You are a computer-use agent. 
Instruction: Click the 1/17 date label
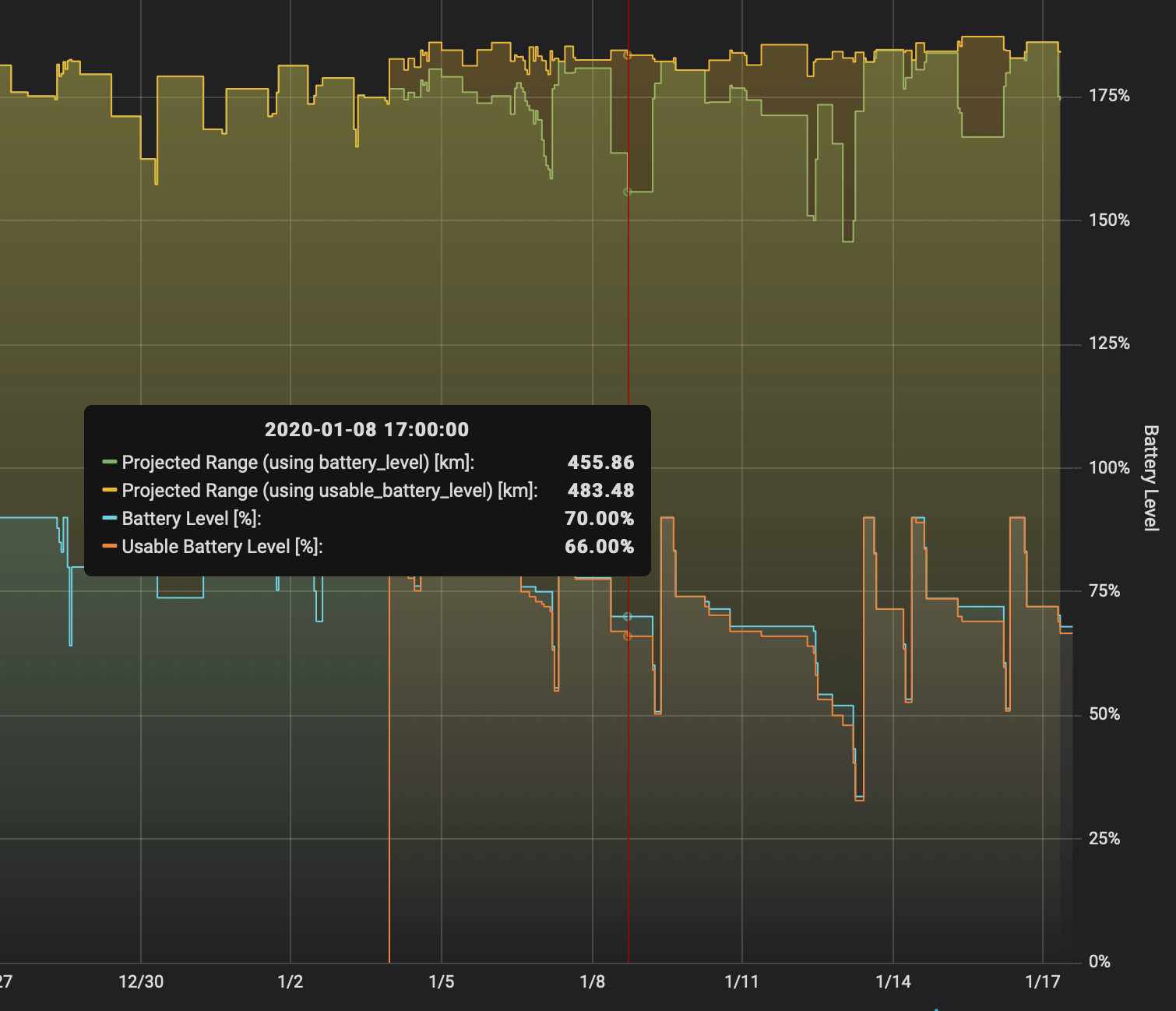1043,981
